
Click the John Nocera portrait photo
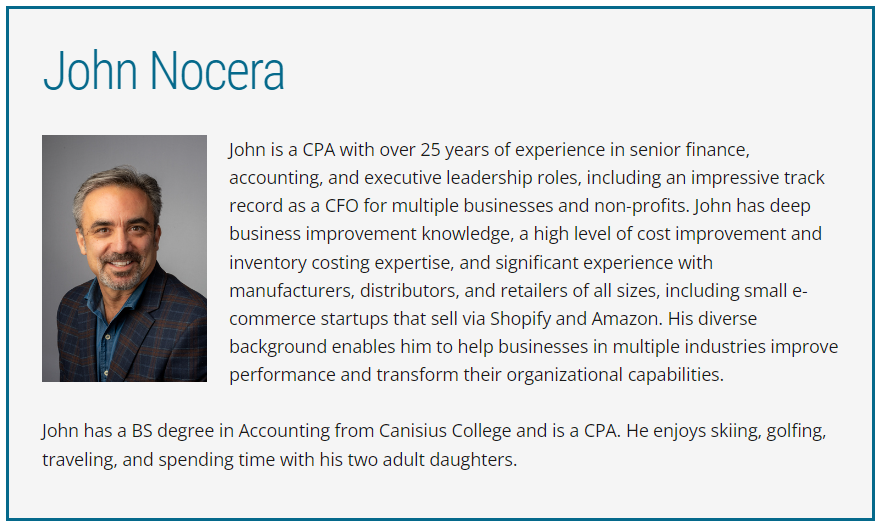[x=124, y=258]
